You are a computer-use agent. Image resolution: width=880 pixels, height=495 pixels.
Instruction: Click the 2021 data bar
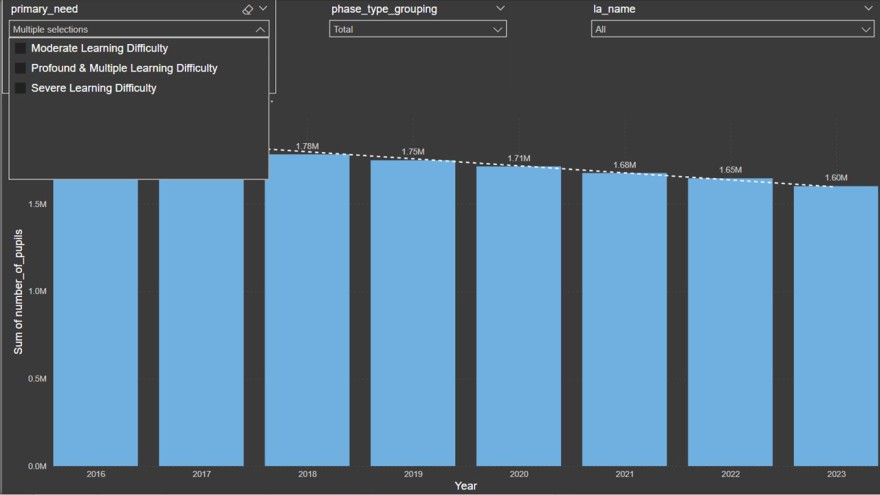tap(624, 318)
